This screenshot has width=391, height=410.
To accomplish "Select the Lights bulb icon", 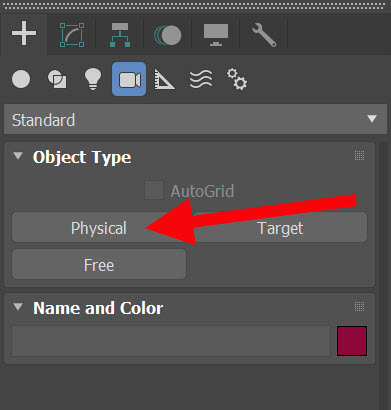I will [93, 79].
